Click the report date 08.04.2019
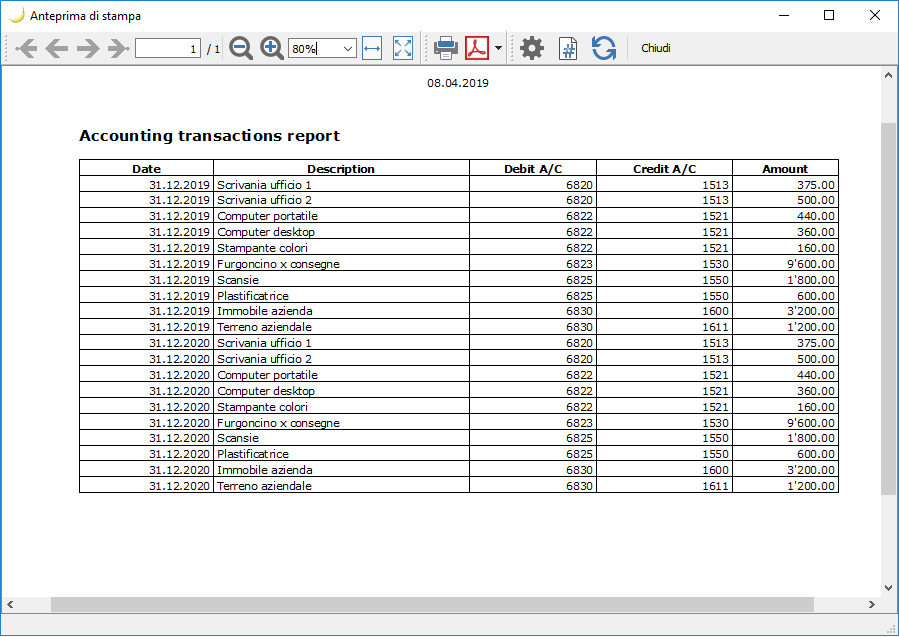Image resolution: width=899 pixels, height=637 pixels. (x=458, y=83)
